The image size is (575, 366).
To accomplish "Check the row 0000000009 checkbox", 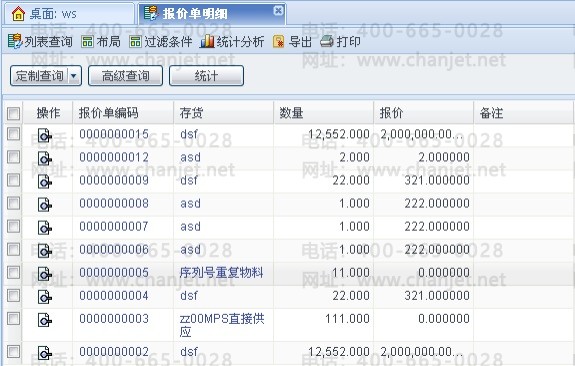I will 14,180.
